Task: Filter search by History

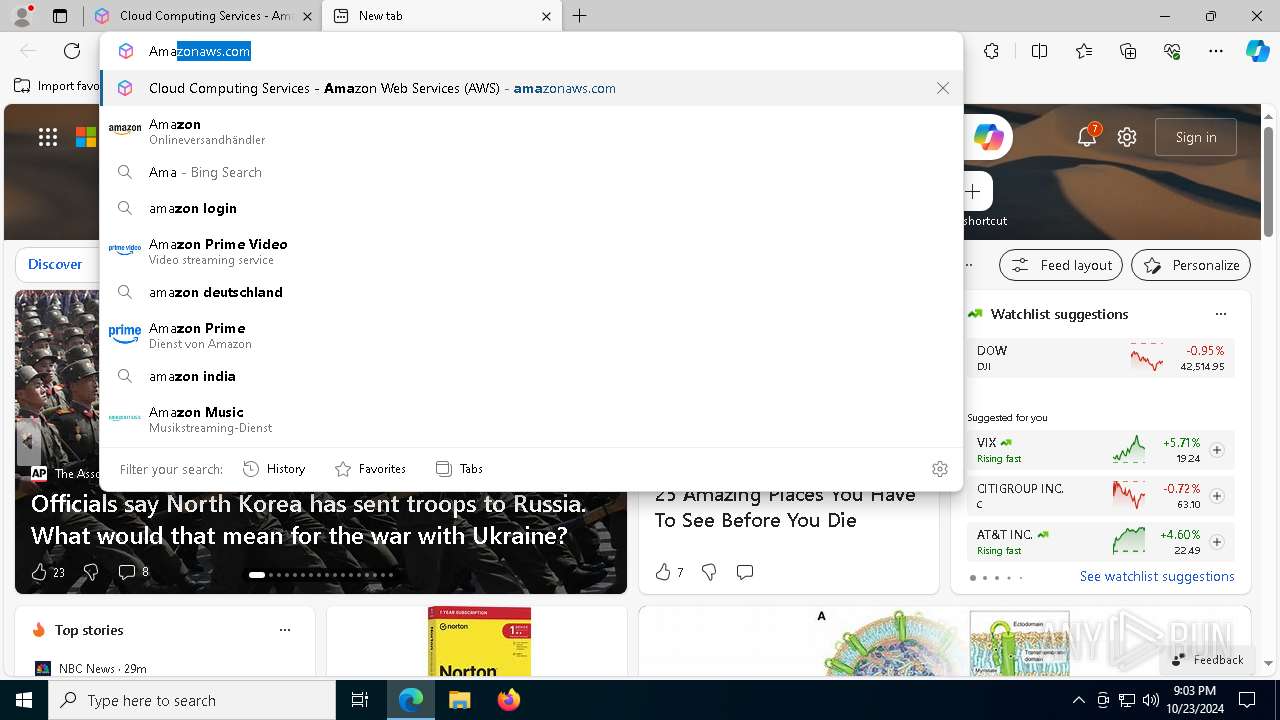Action: 274,469
